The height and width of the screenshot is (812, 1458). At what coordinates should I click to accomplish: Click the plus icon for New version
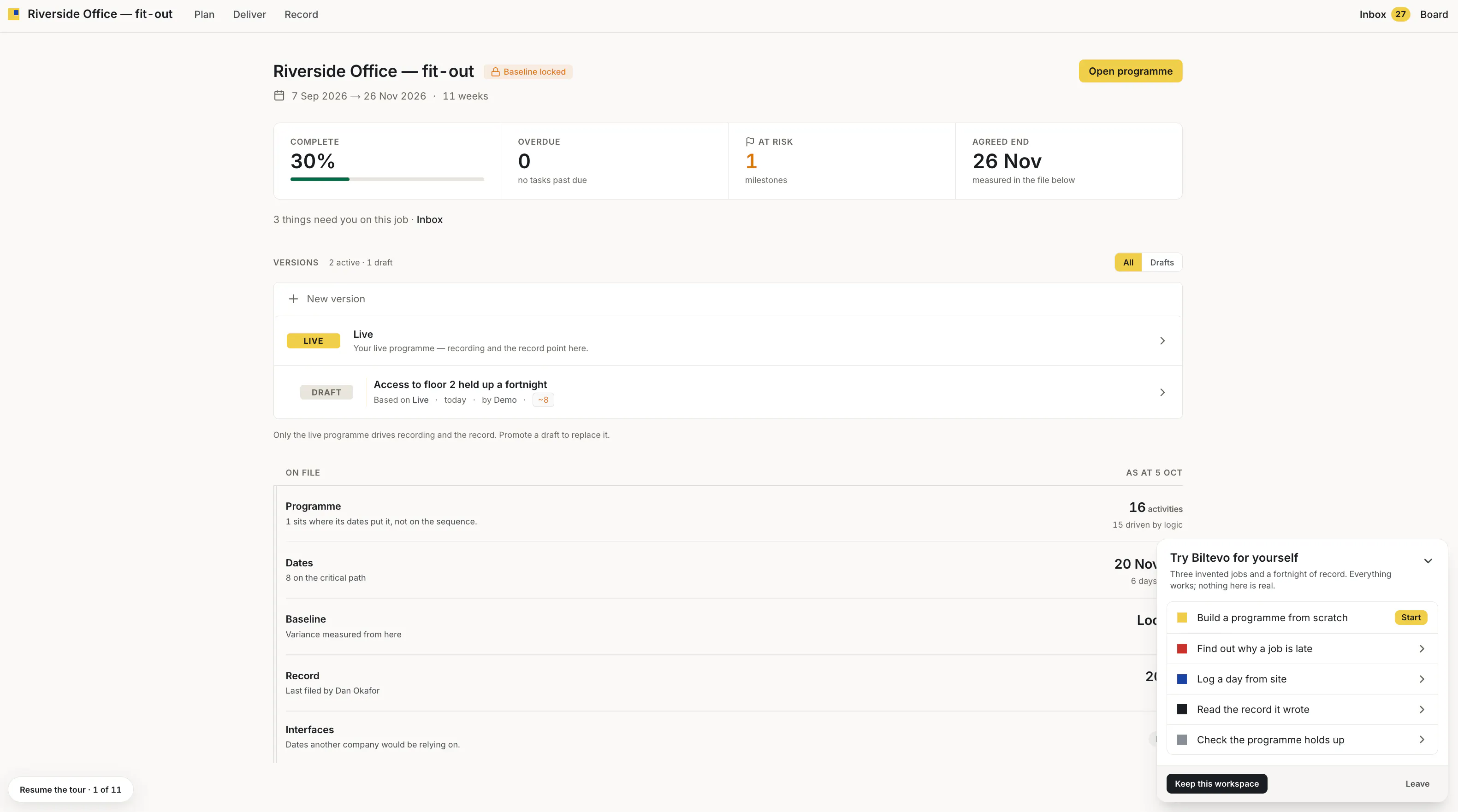pos(293,299)
